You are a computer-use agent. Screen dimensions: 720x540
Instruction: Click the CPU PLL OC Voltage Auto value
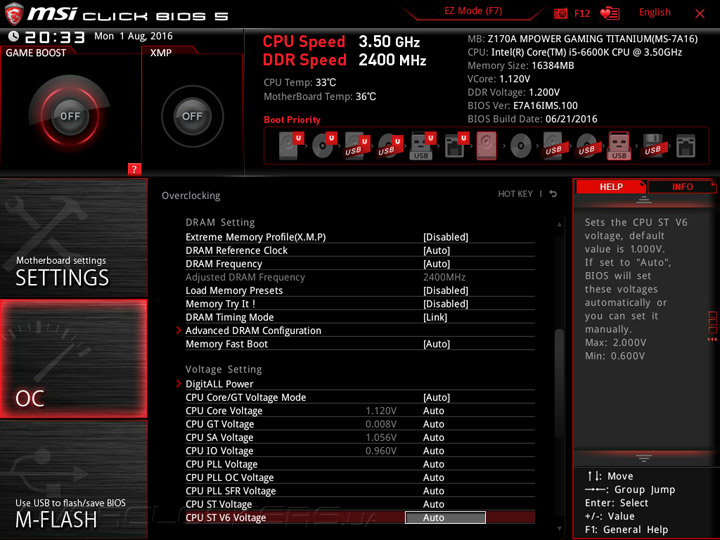pos(433,477)
